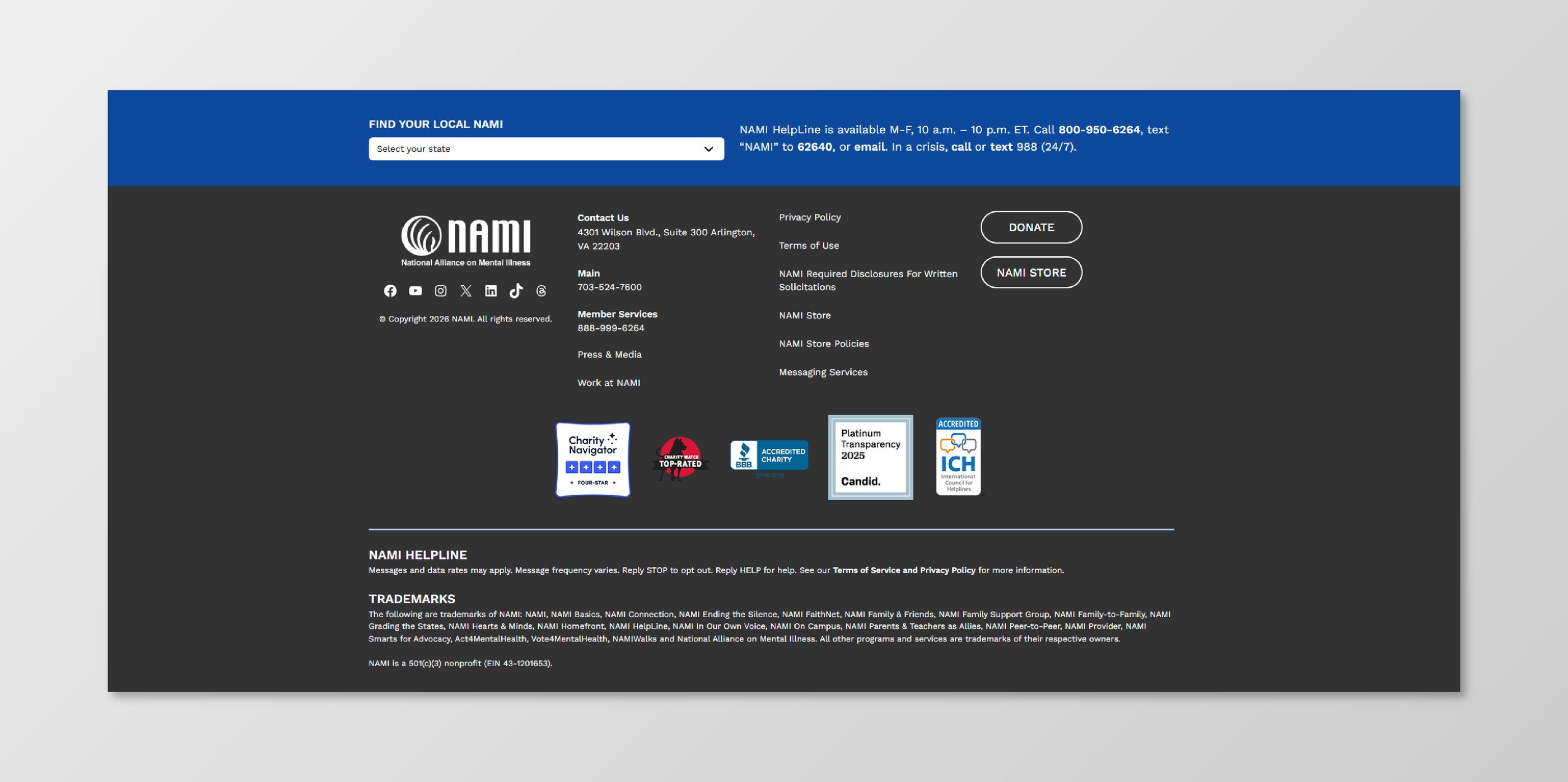The width and height of the screenshot is (1568, 782).
Task: Open the Candid Platinum Transparency badge
Action: coord(870,458)
